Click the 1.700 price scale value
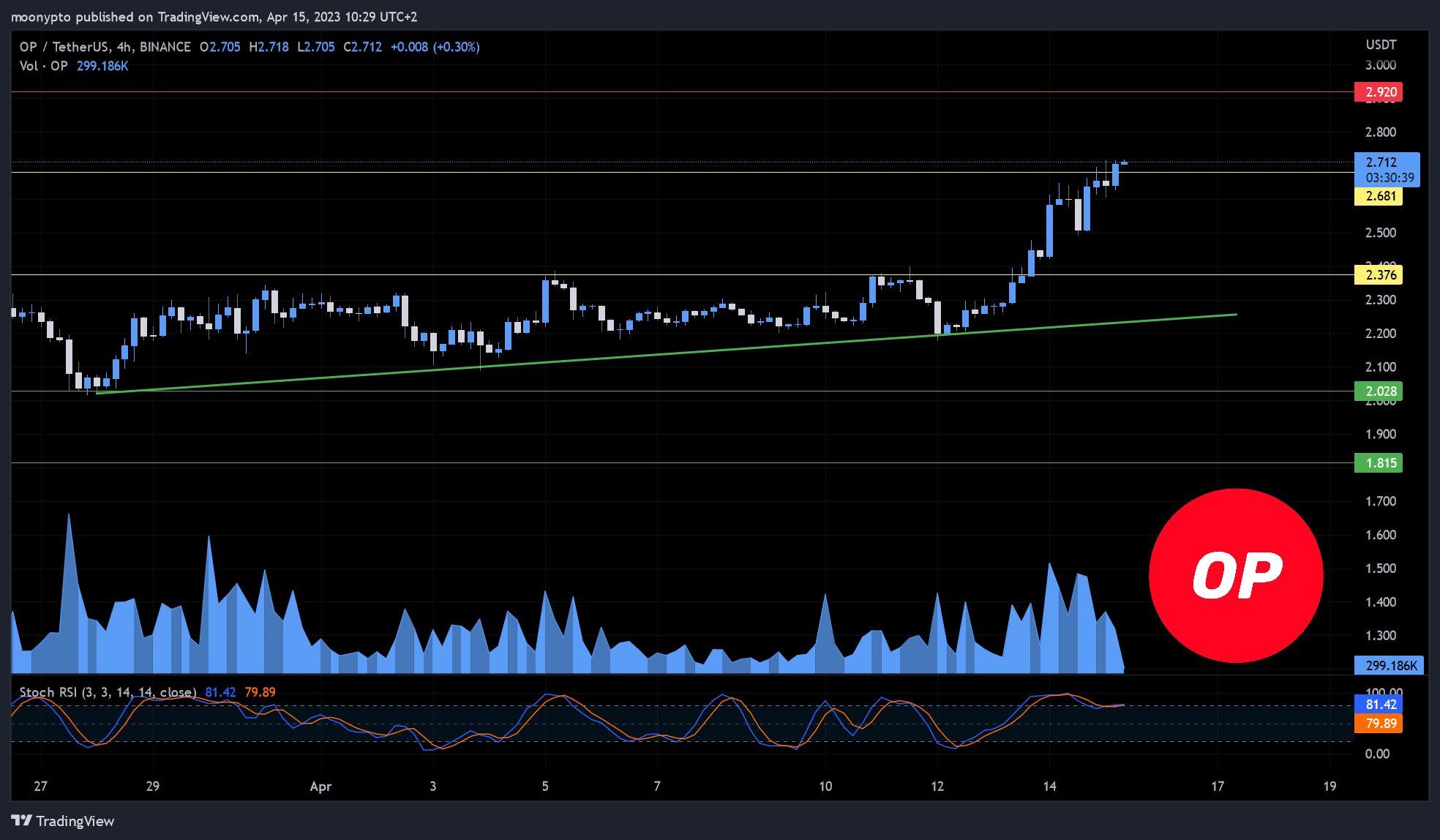 1380,501
